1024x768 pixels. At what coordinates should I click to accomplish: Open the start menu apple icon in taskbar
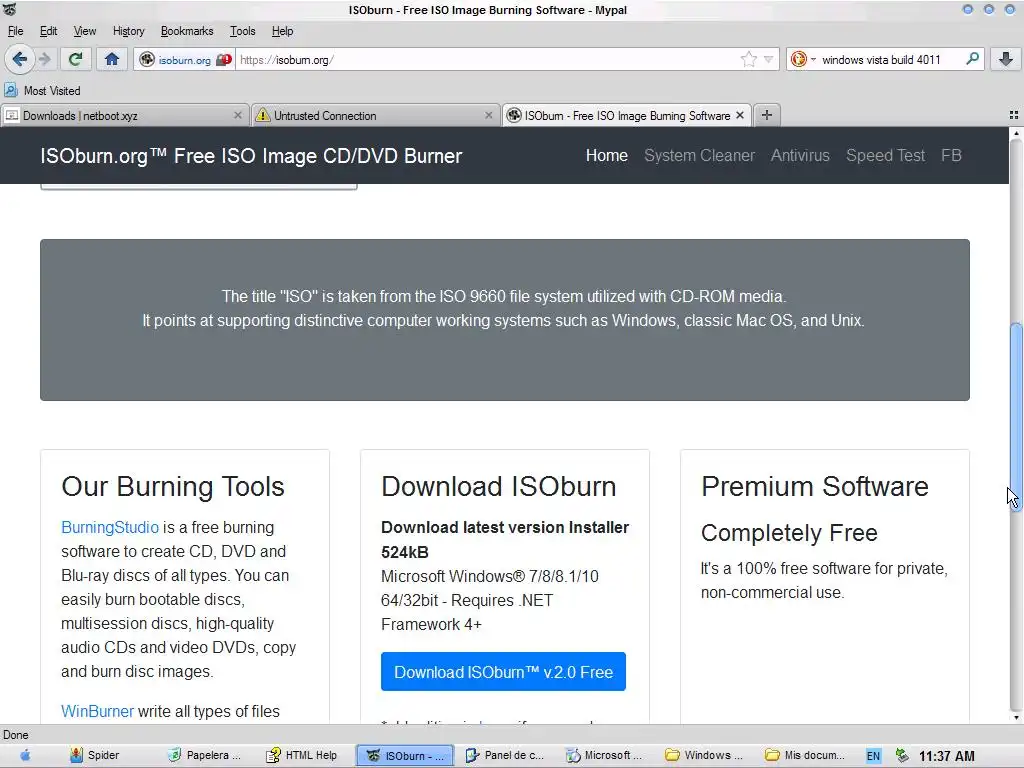(x=25, y=755)
